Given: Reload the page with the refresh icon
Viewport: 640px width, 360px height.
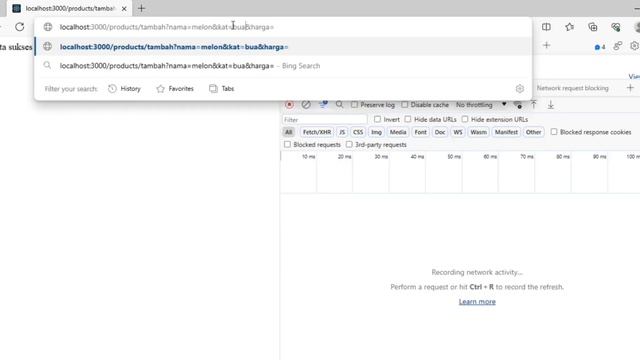Looking at the screenshot, I should click(x=20, y=27).
